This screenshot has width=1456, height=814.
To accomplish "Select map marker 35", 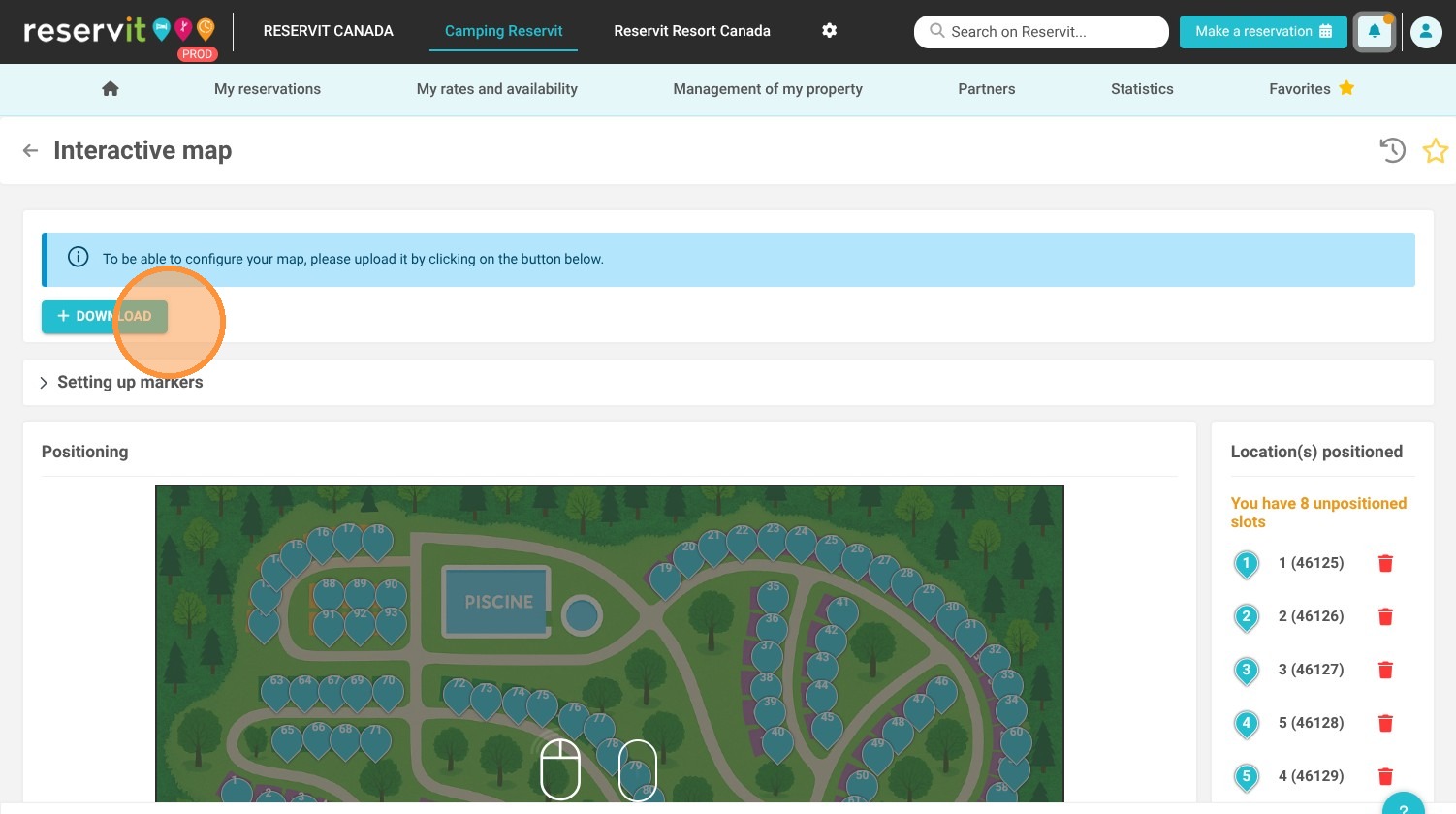I will (x=773, y=597).
